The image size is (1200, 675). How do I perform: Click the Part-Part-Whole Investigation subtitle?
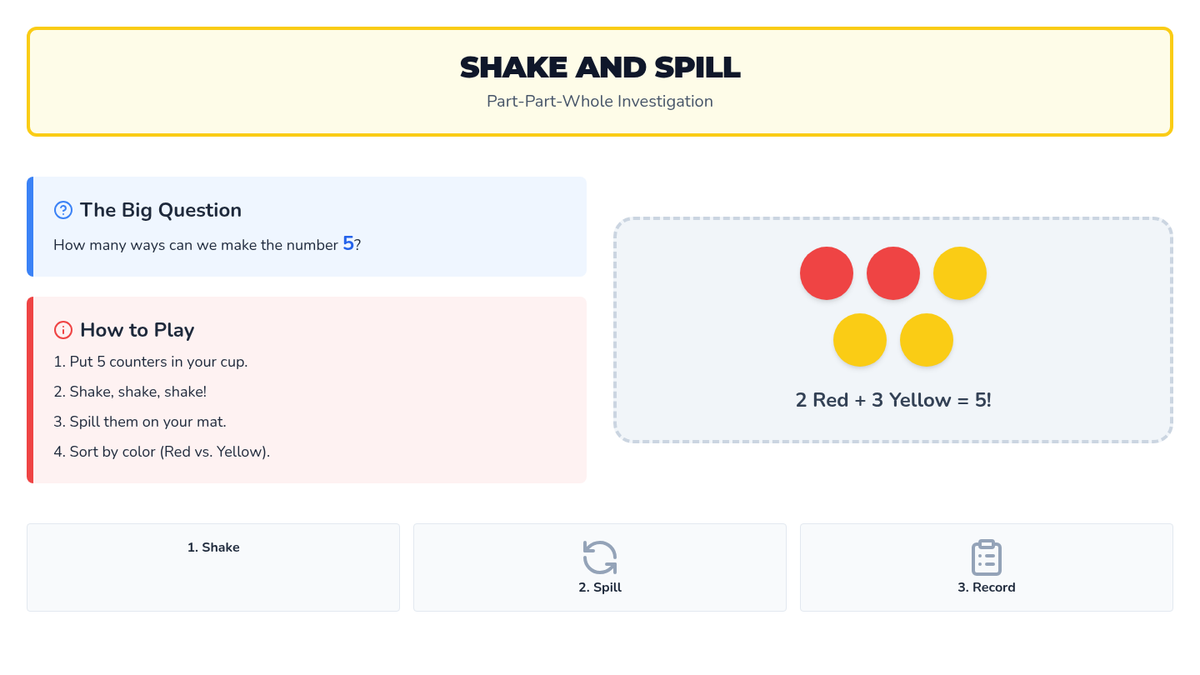(x=600, y=101)
